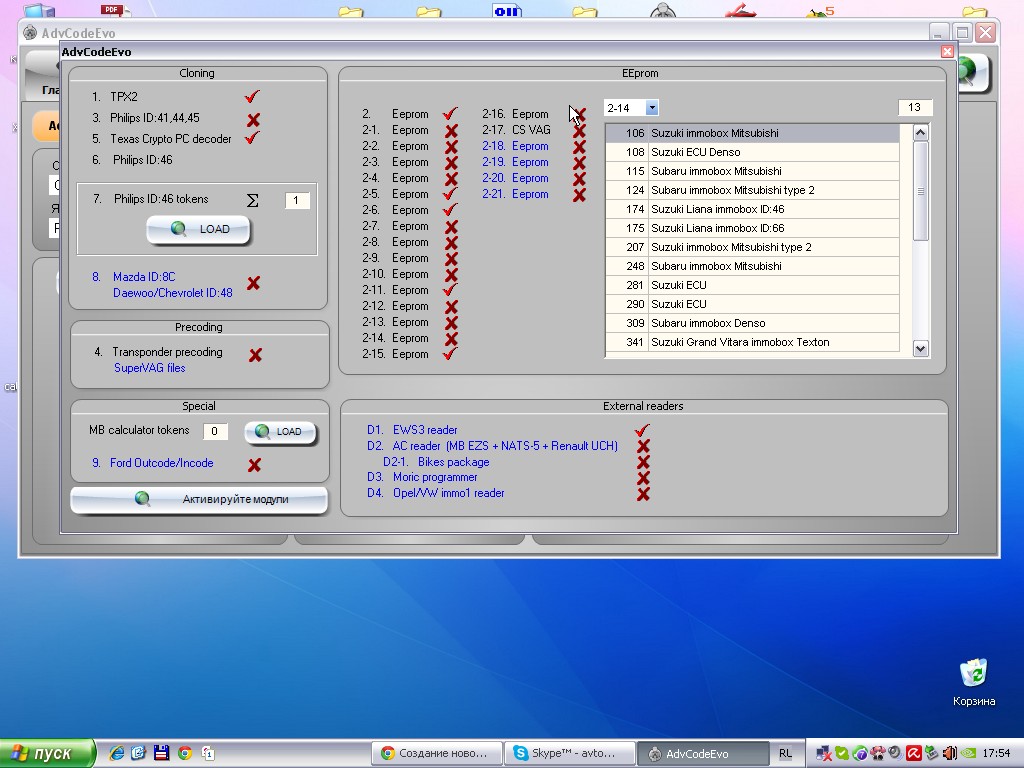Select row 309 Subaru immobox Denso
Image resolution: width=1024 pixels, height=768 pixels.
click(752, 323)
